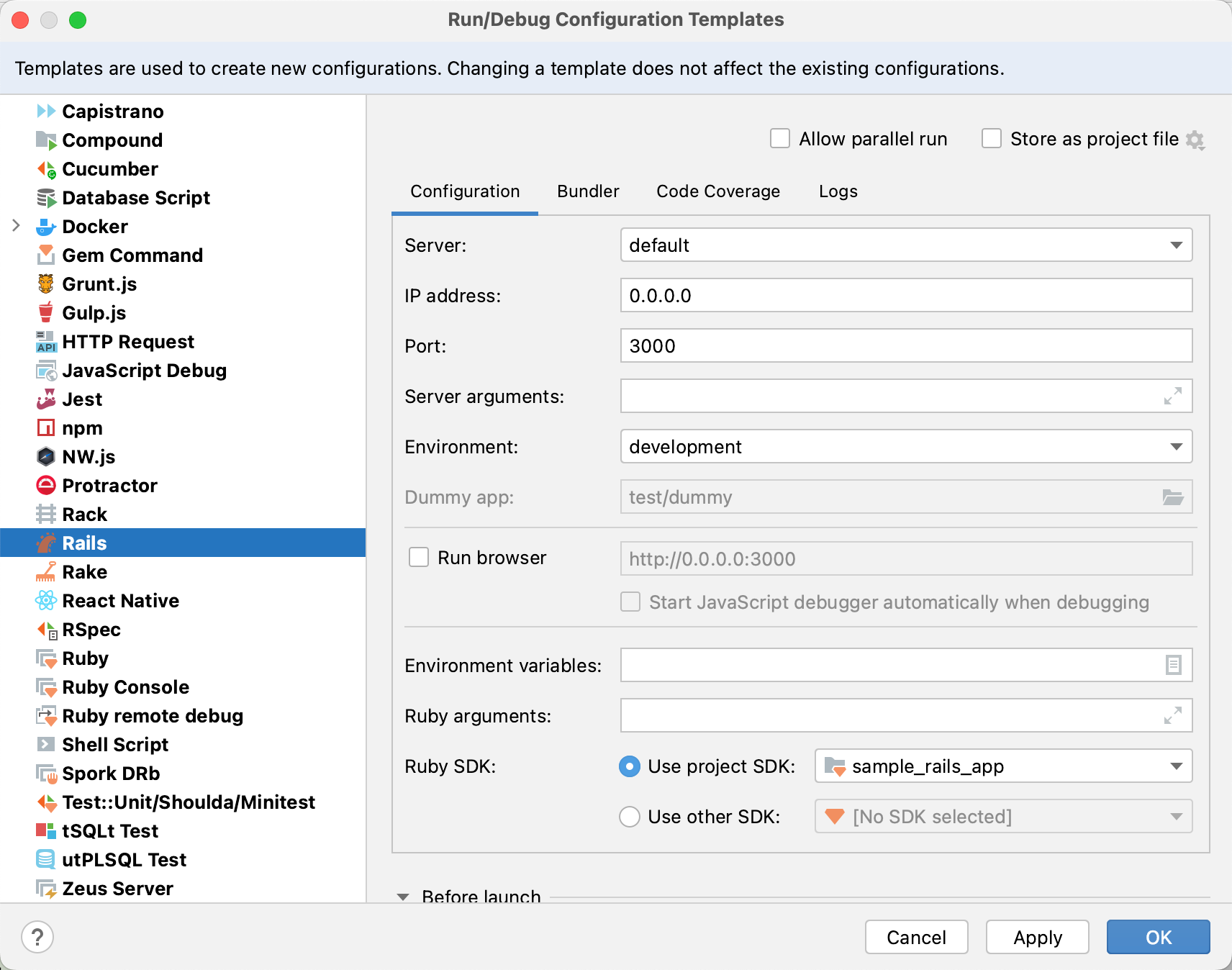Click the Grunt.js template icon
Screen dimensions: 1232x970
coord(46,284)
